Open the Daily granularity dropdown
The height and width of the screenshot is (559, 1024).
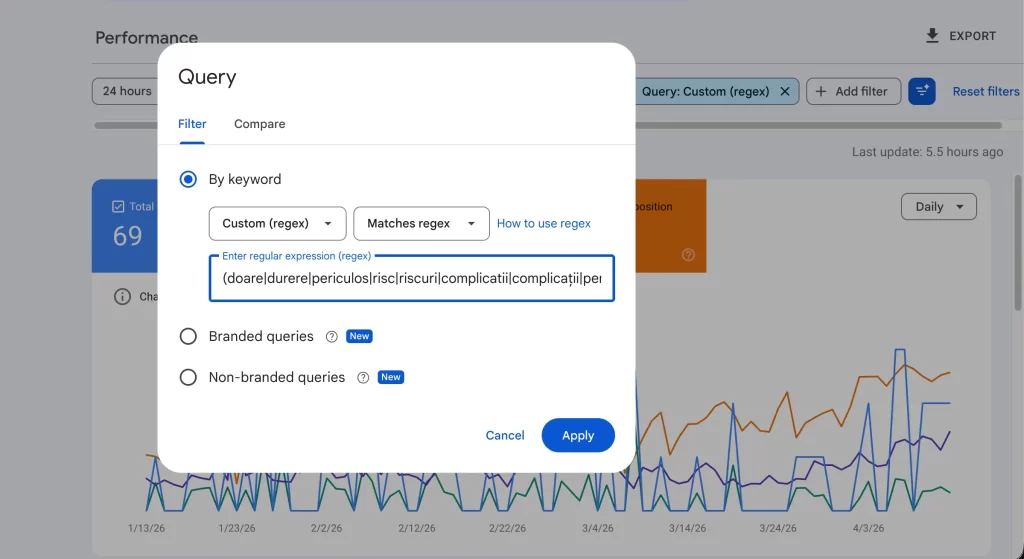[x=938, y=207]
